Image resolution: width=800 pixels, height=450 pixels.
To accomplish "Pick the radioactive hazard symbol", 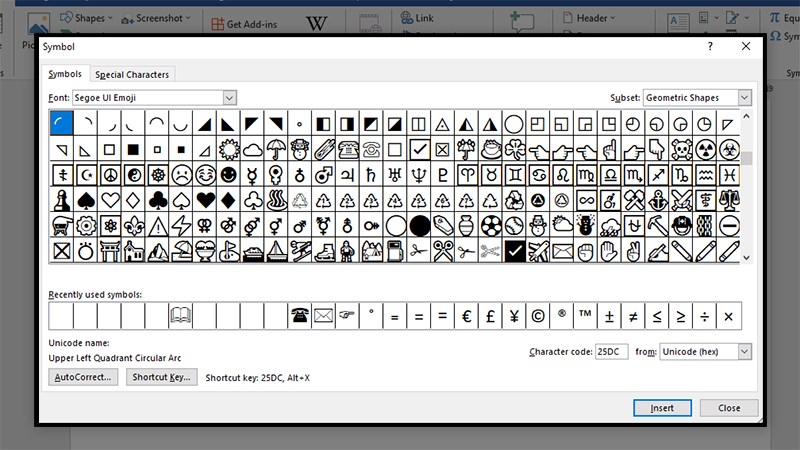I will tap(705, 149).
